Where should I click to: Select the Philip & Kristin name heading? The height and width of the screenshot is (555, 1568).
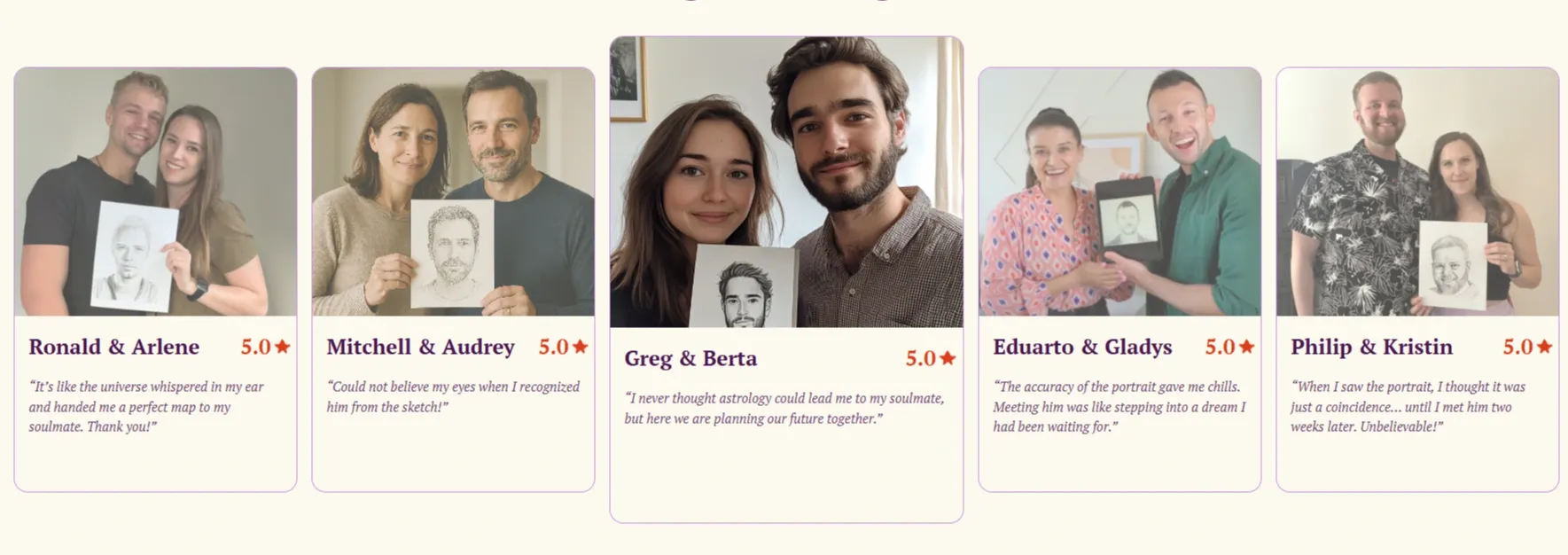click(x=1371, y=347)
